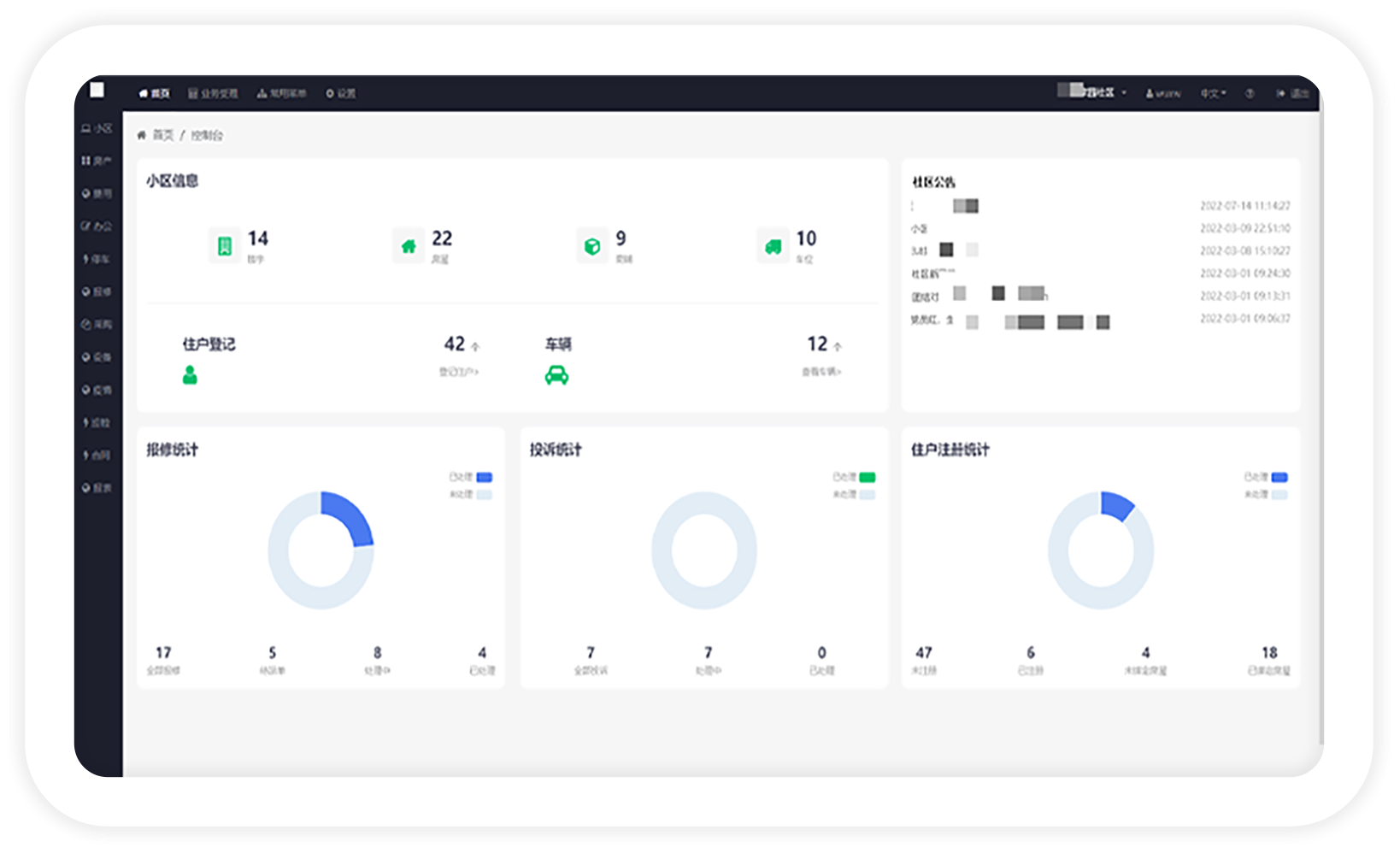This screenshot has height=853, width=1400.
Task: Toggle blue 已处理 legend in 报修统计 chart
Action: [x=484, y=477]
